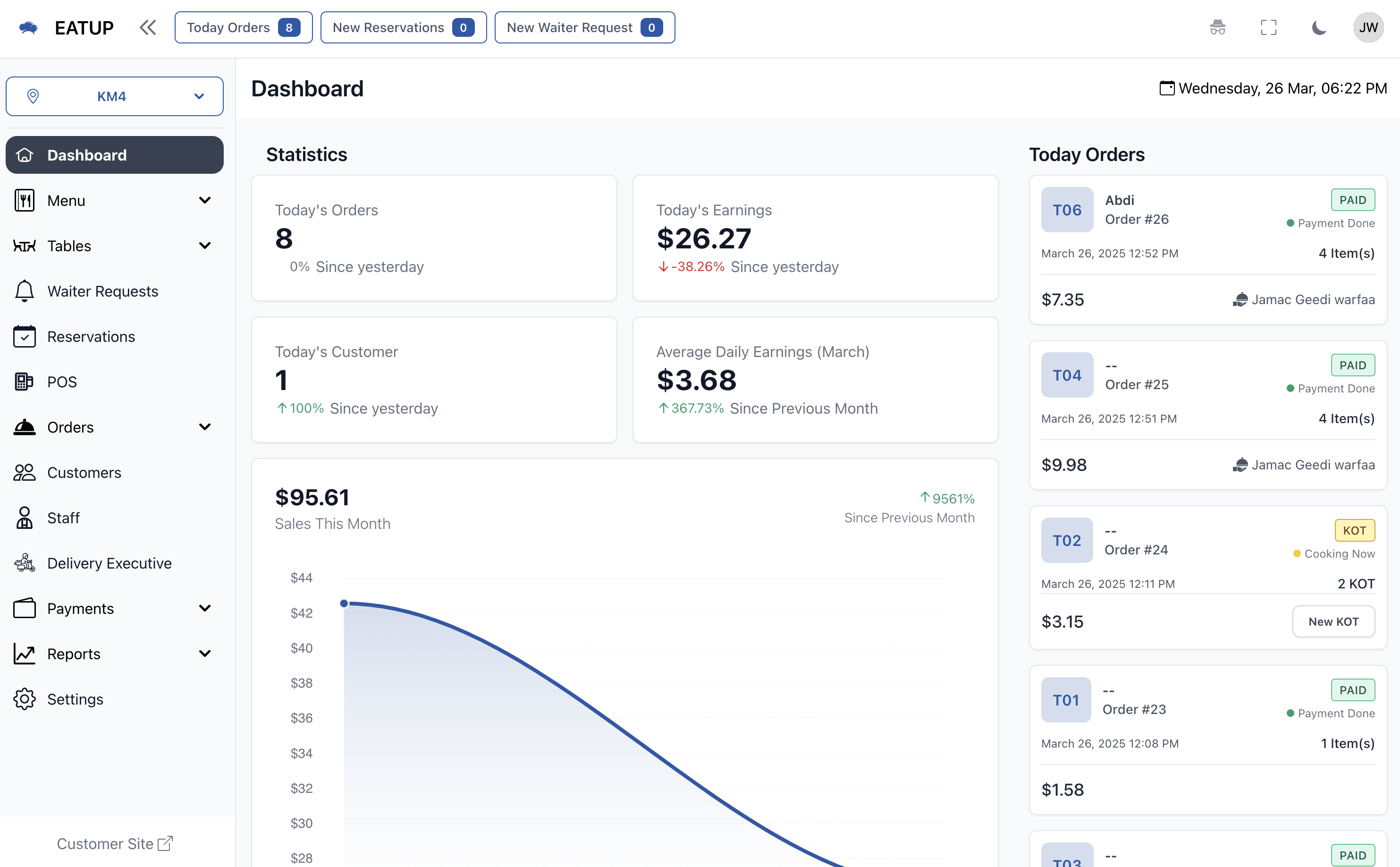Click $9.98 total on Order #25
1400x867 pixels.
[1063, 465]
